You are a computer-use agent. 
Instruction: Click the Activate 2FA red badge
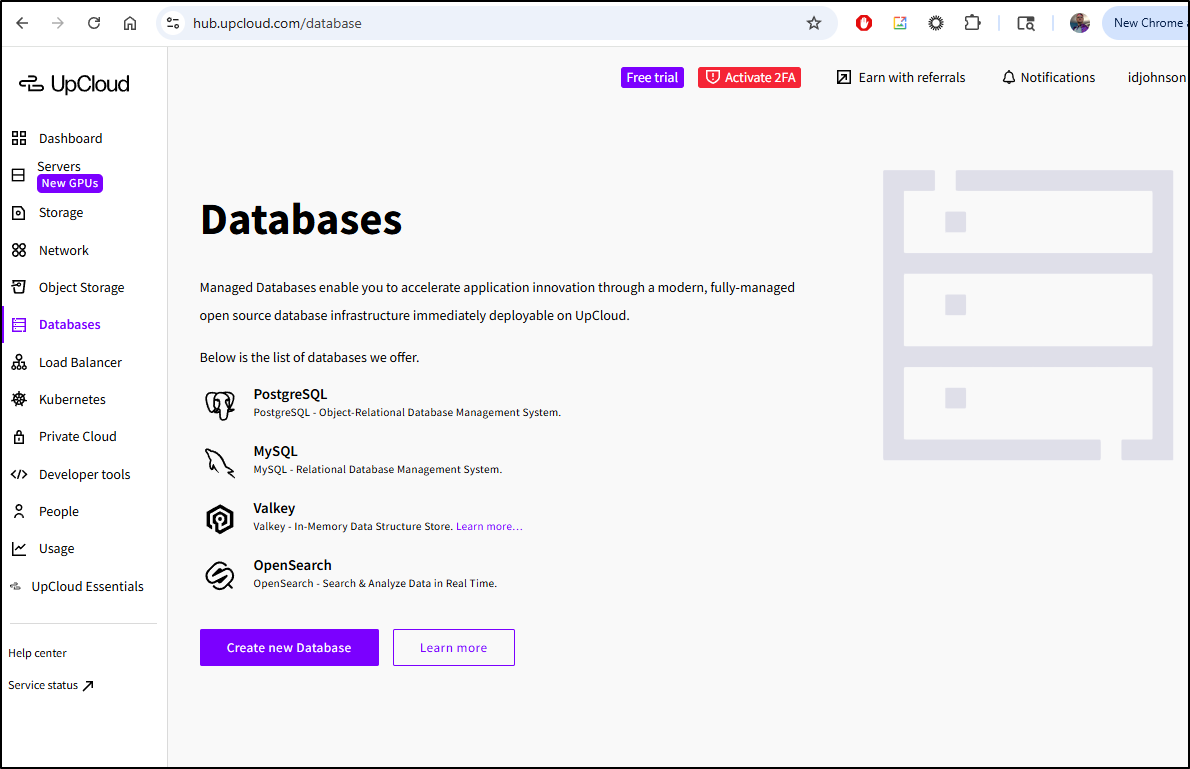[749, 78]
